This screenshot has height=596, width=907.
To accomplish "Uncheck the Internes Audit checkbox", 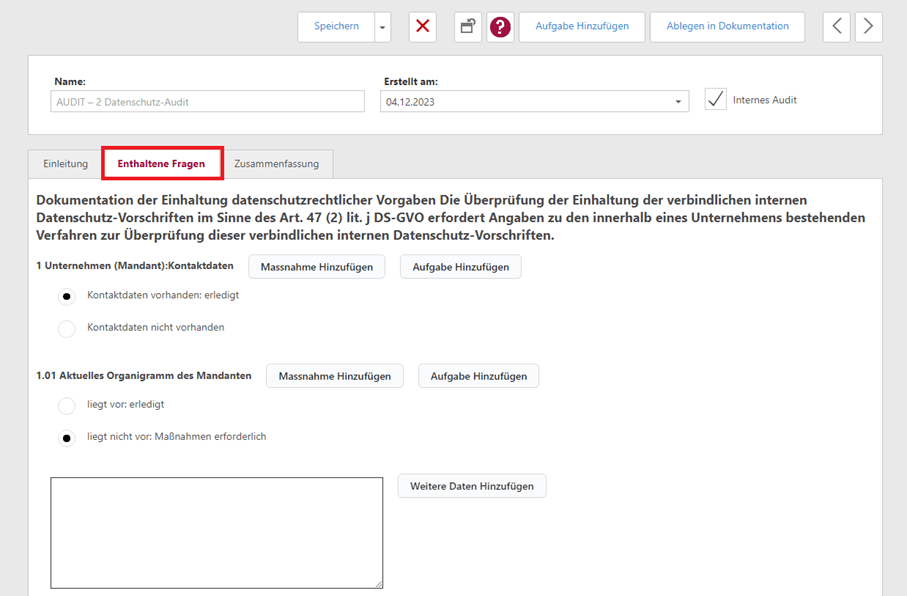I will tap(715, 99).
